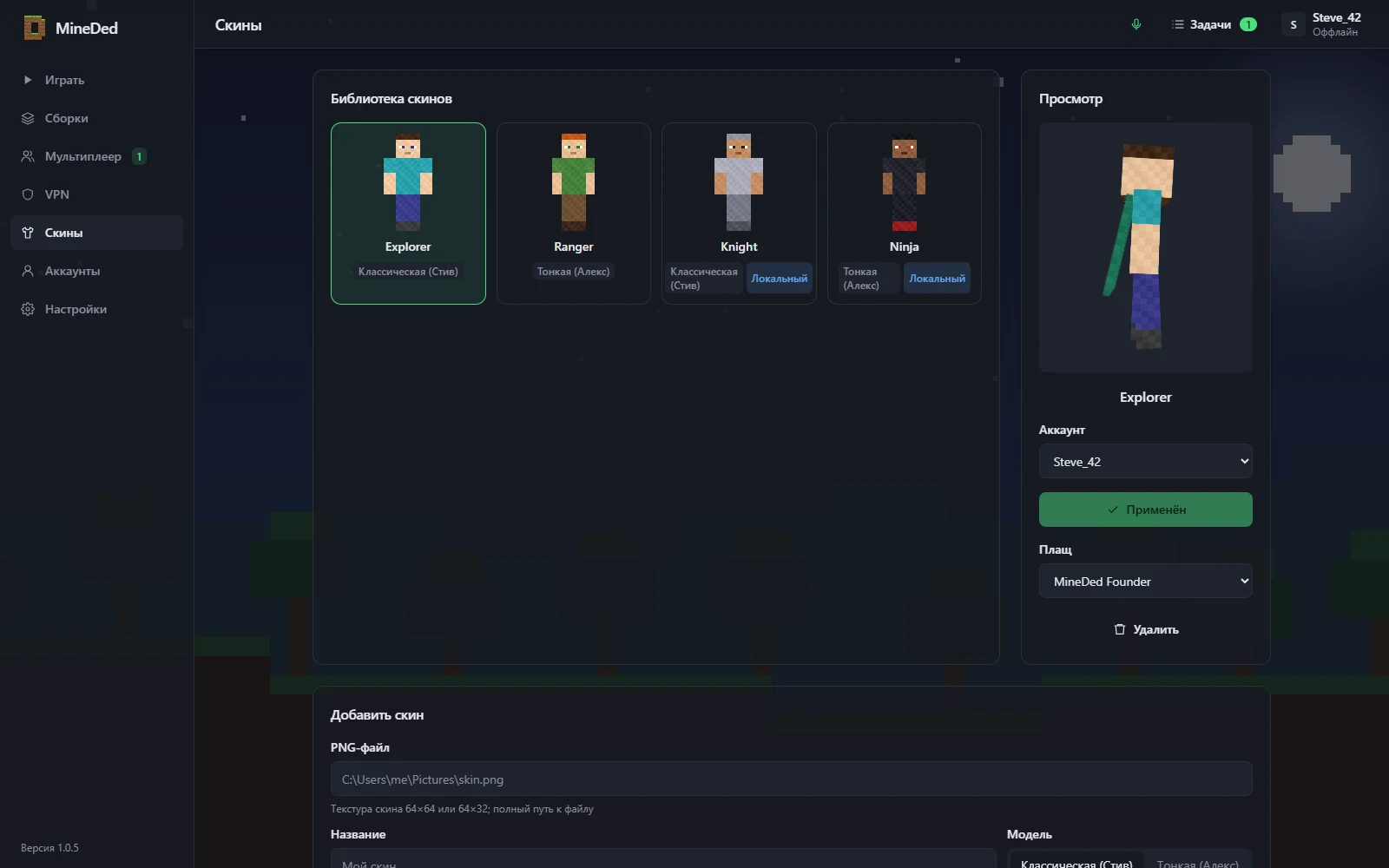Click the Explorer 3D preview model

click(x=1146, y=247)
